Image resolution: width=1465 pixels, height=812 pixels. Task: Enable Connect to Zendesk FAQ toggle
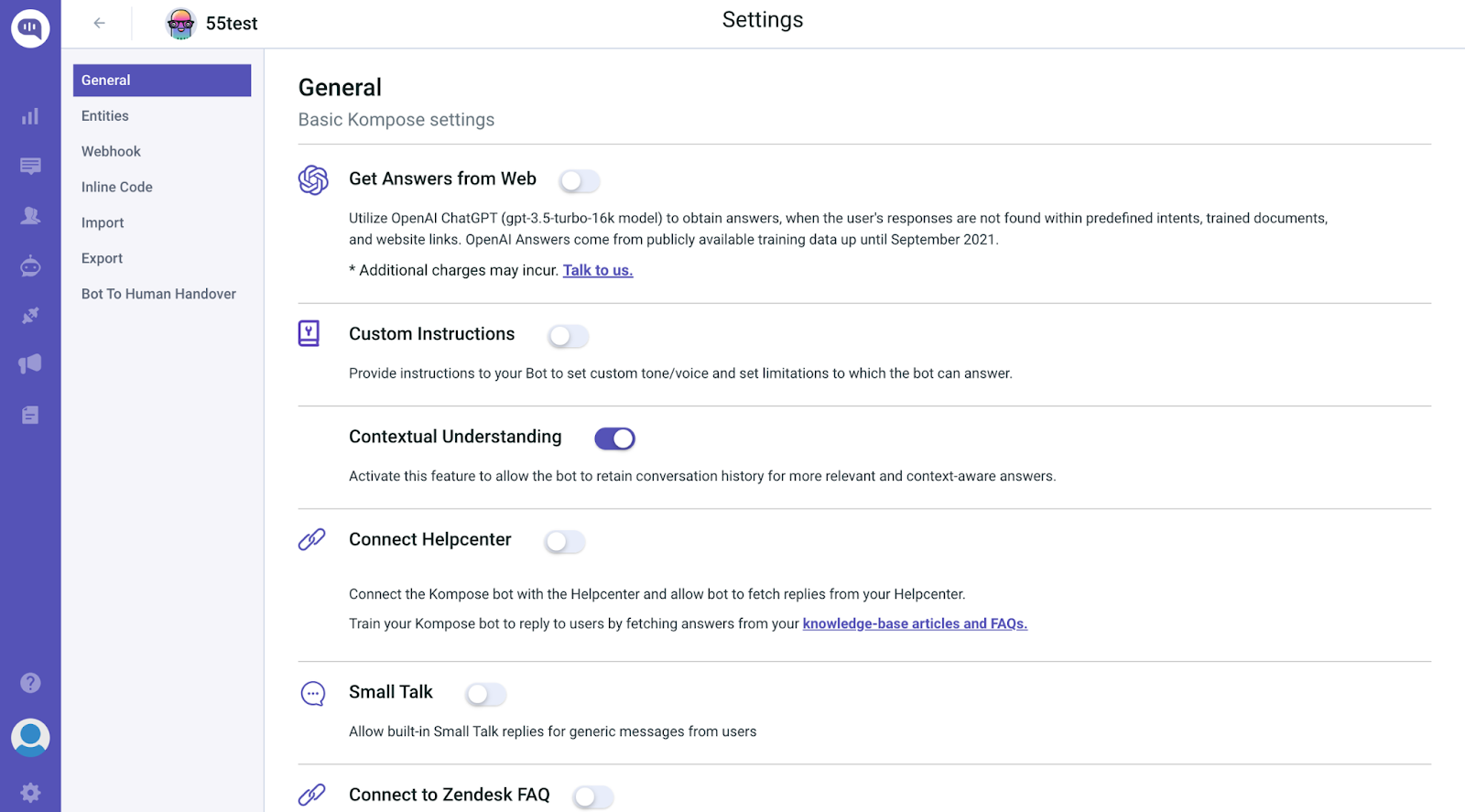(x=592, y=797)
